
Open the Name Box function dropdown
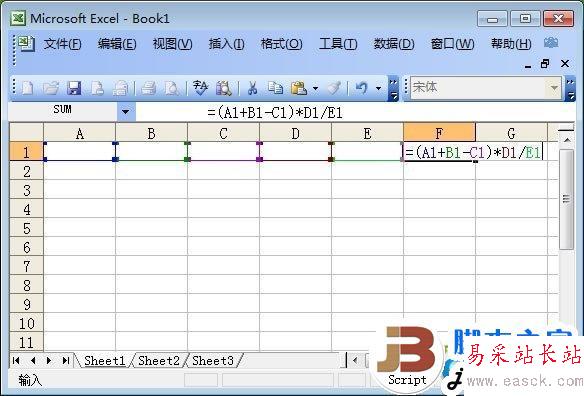pos(126,111)
